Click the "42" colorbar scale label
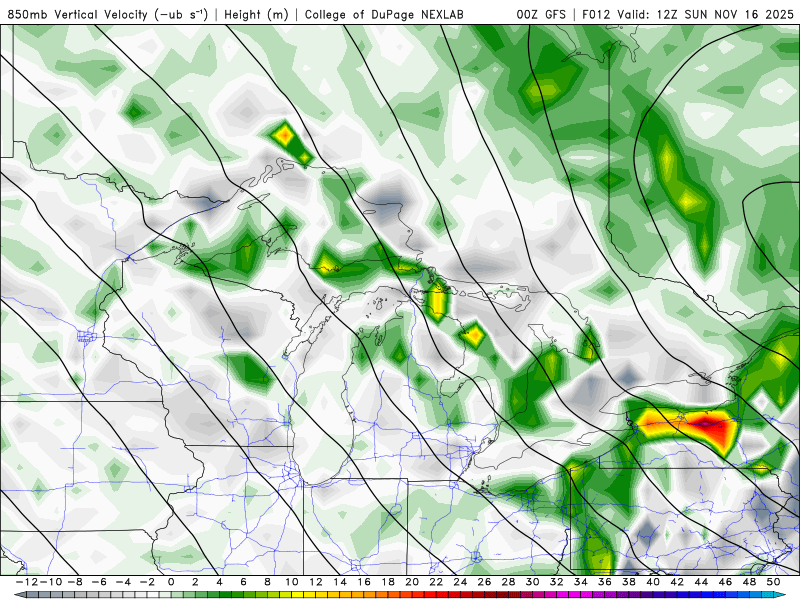 [677, 582]
